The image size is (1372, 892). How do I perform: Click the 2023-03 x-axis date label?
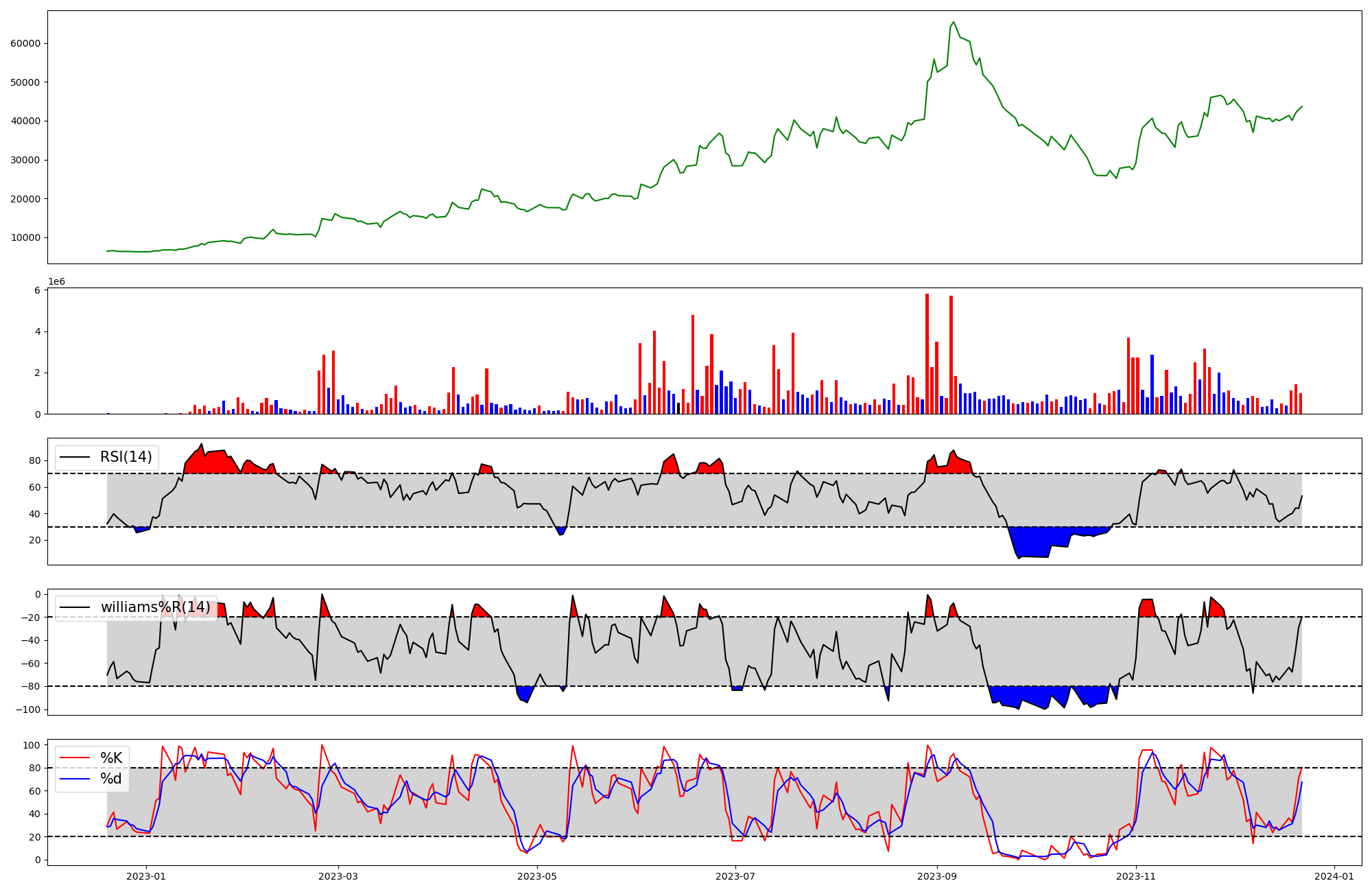point(338,876)
